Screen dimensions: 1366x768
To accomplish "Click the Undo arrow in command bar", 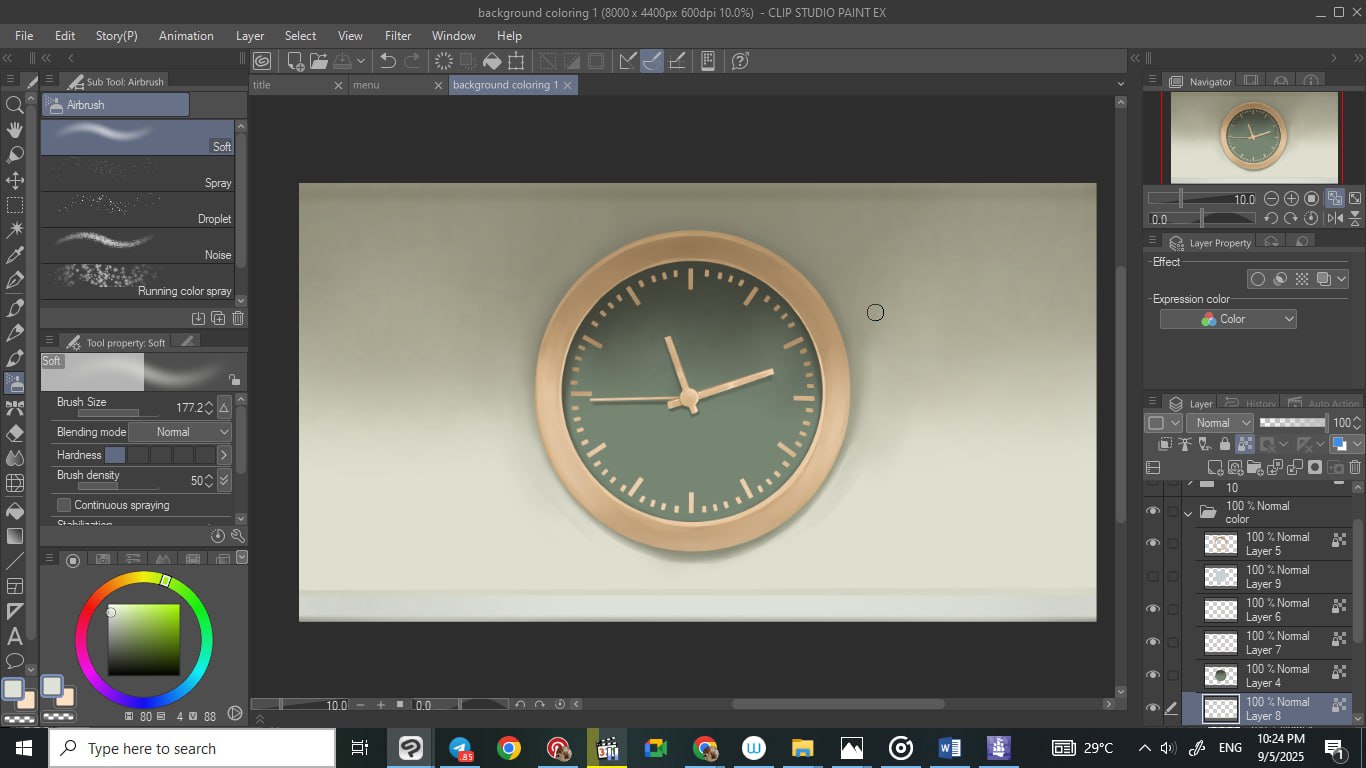I will pos(388,61).
